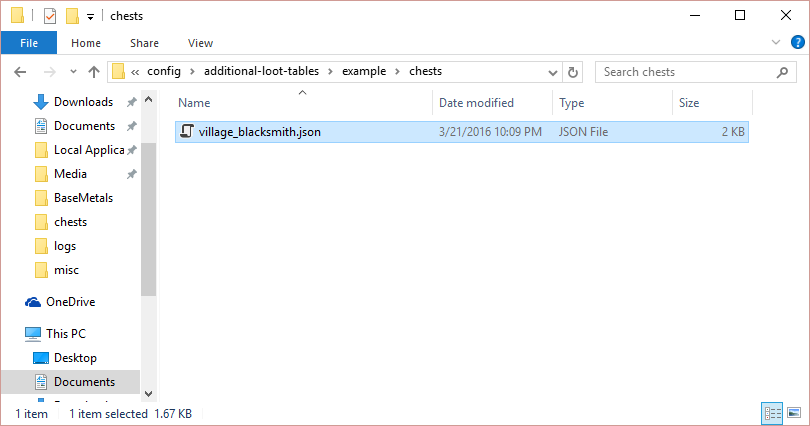Click the search magnifier icon
The image size is (810, 426).
click(783, 72)
